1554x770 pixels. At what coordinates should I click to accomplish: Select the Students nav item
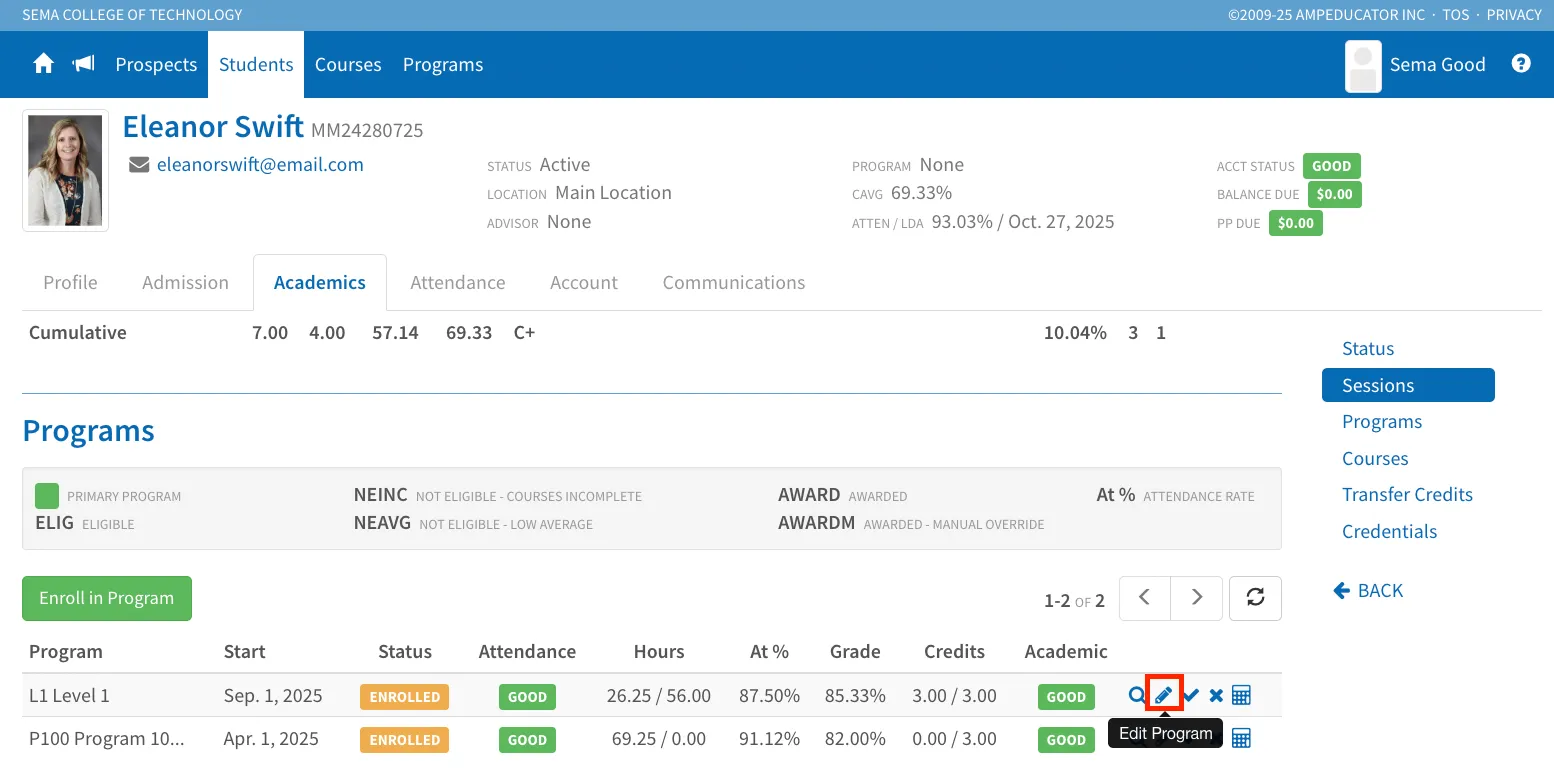pyautogui.click(x=256, y=64)
